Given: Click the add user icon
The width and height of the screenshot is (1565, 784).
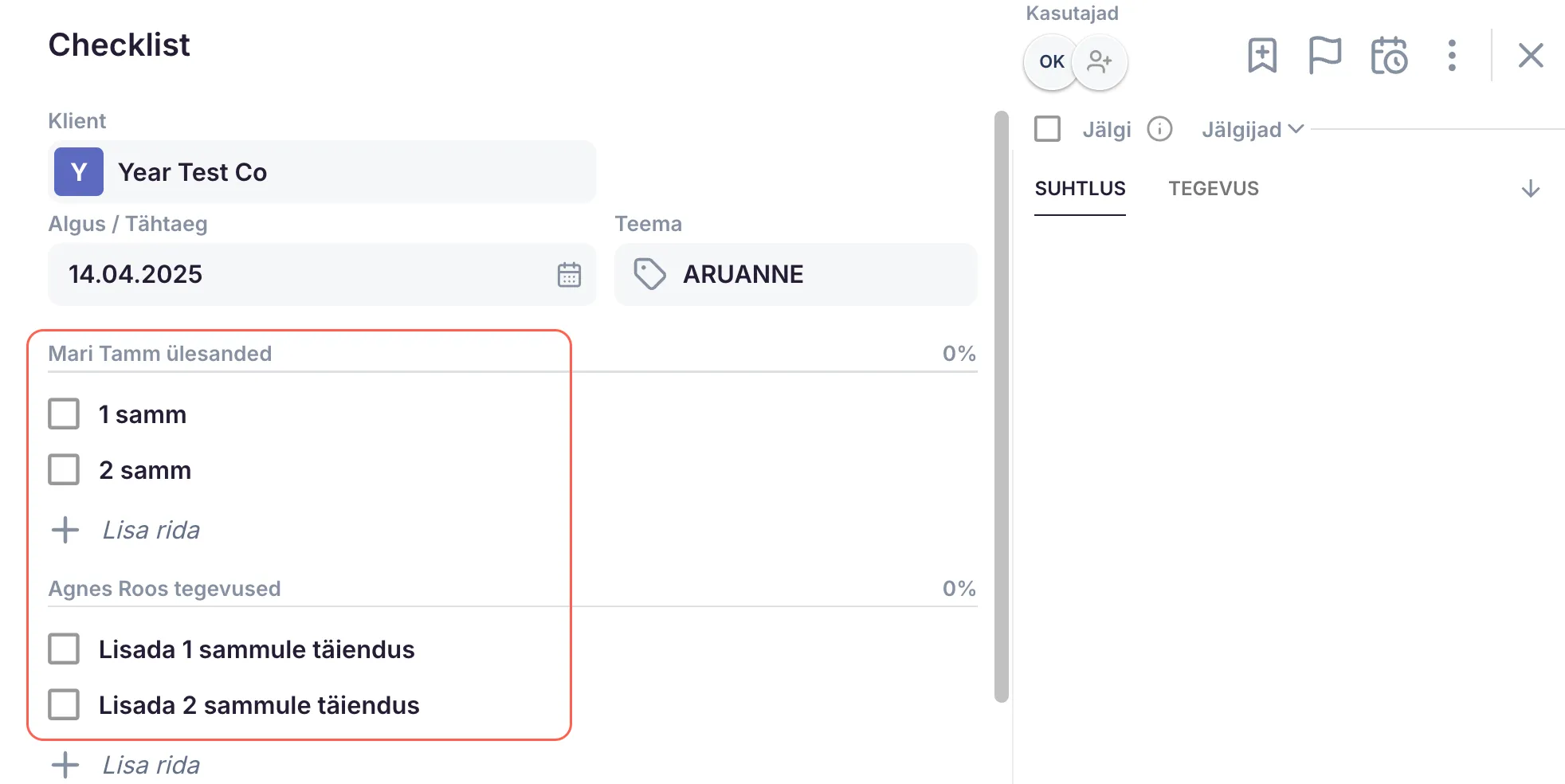Looking at the screenshot, I should (x=1100, y=61).
